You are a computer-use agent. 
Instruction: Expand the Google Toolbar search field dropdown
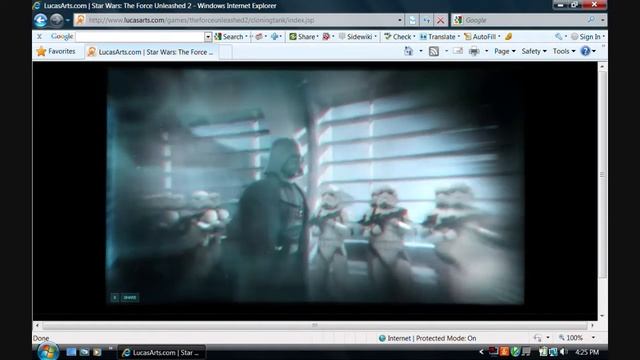click(x=208, y=37)
